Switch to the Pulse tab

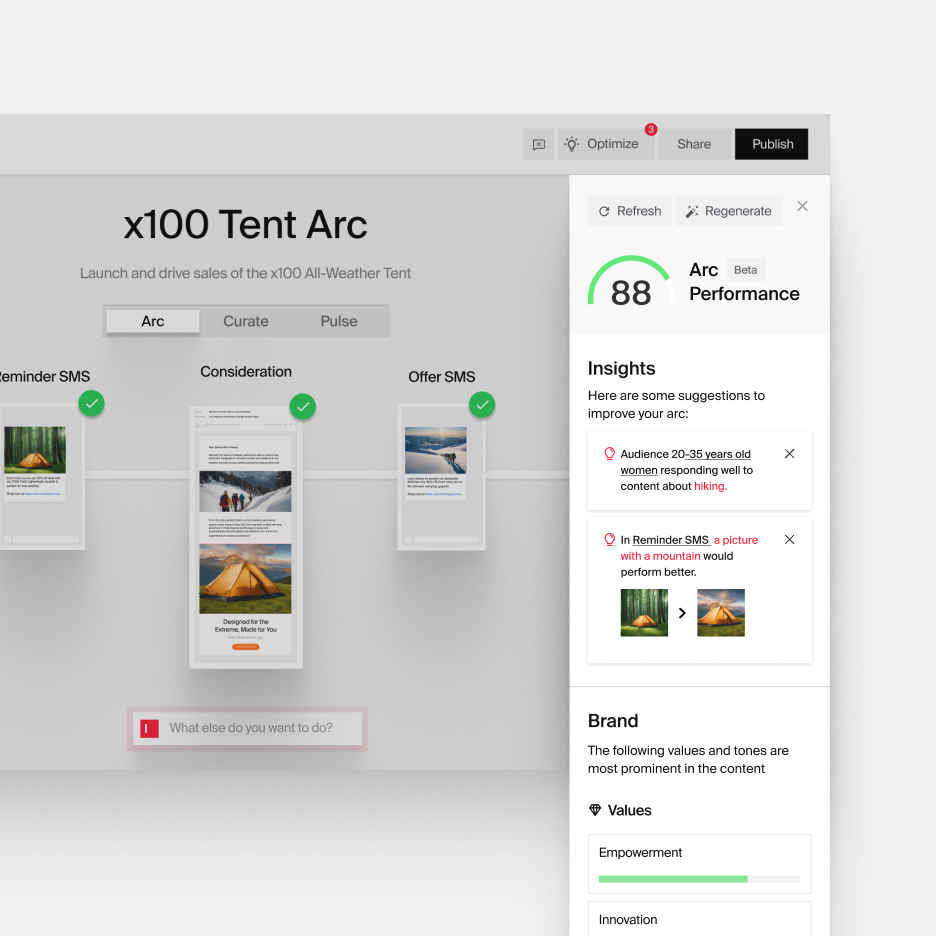coord(338,321)
